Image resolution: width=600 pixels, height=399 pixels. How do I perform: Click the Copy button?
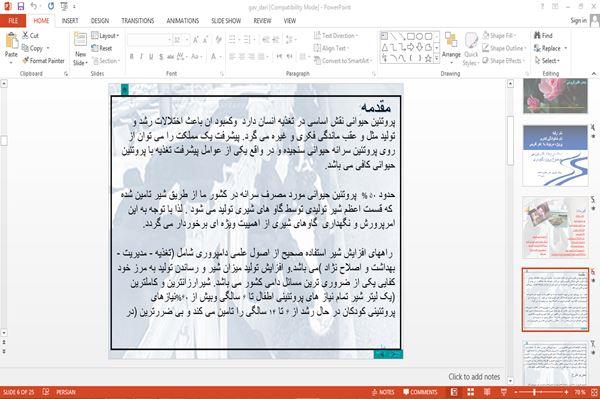pyautogui.click(x=33, y=48)
